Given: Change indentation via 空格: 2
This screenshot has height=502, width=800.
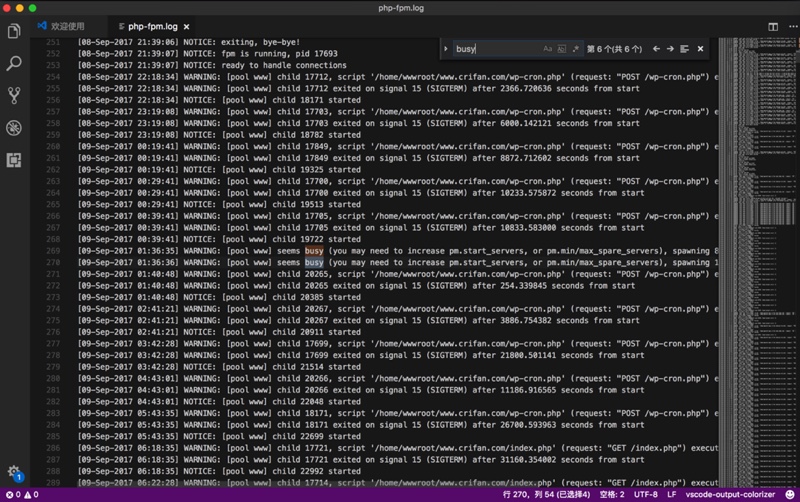Looking at the screenshot, I should tap(612, 494).
